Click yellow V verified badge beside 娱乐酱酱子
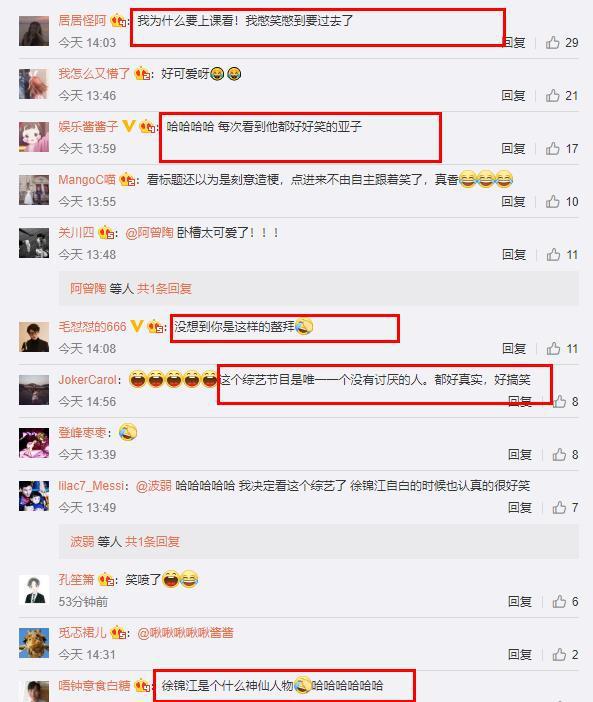Image resolution: width=593 pixels, height=702 pixels. (x=128, y=126)
